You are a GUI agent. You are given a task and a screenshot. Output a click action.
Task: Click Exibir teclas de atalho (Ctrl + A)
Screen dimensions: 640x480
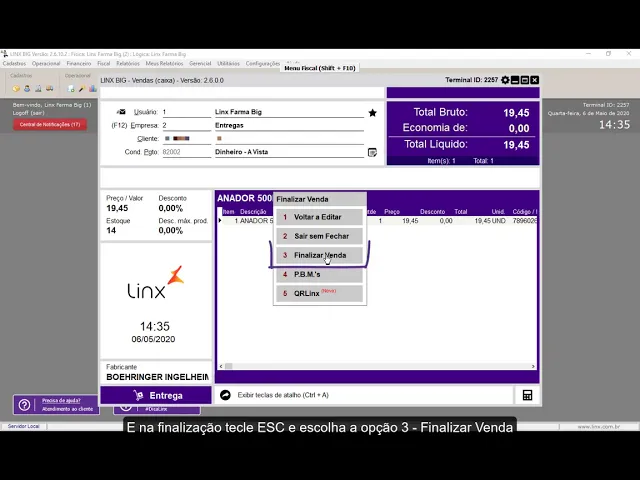283,395
